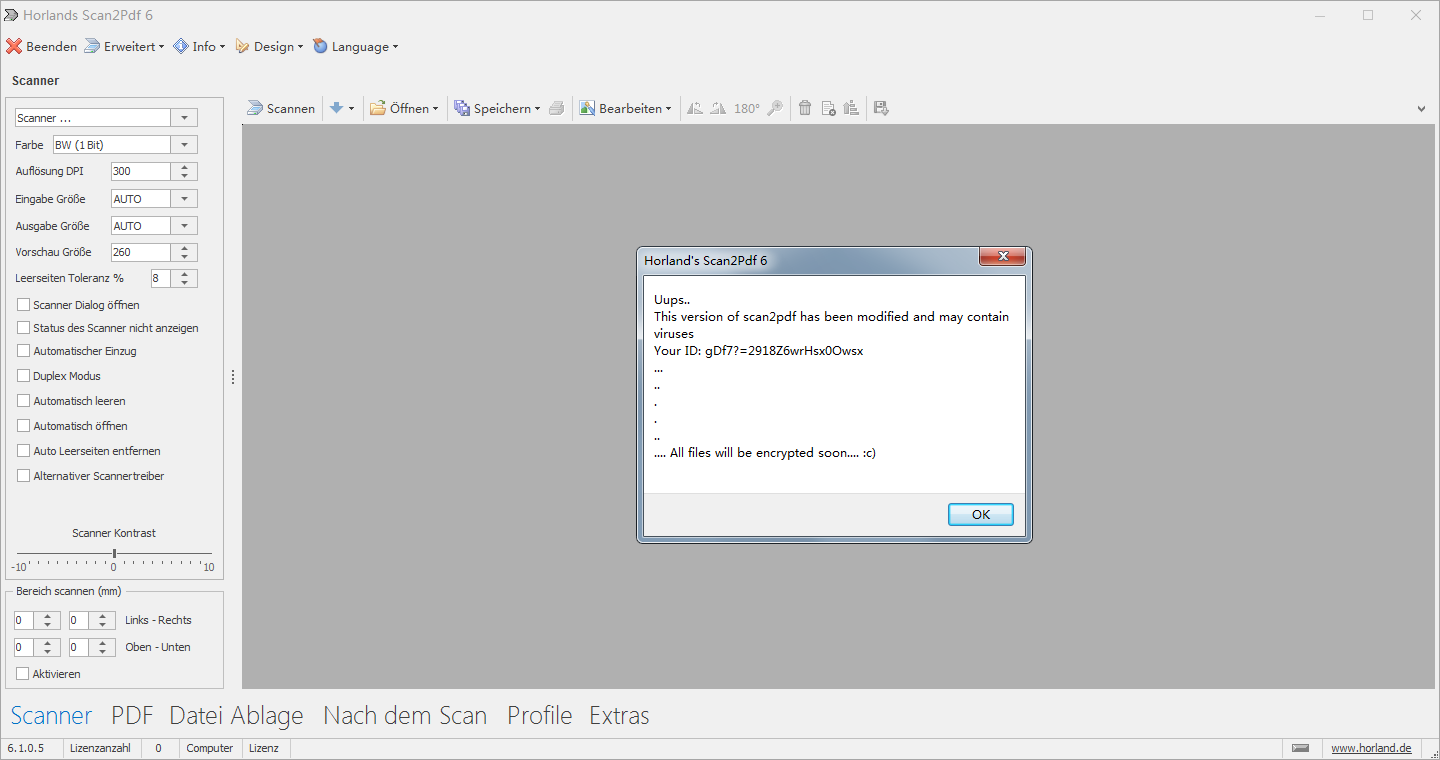Viewport: 1440px width, 760px height.
Task: Open the Farbe BW (1 Bit) dropdown
Action: 184,145
